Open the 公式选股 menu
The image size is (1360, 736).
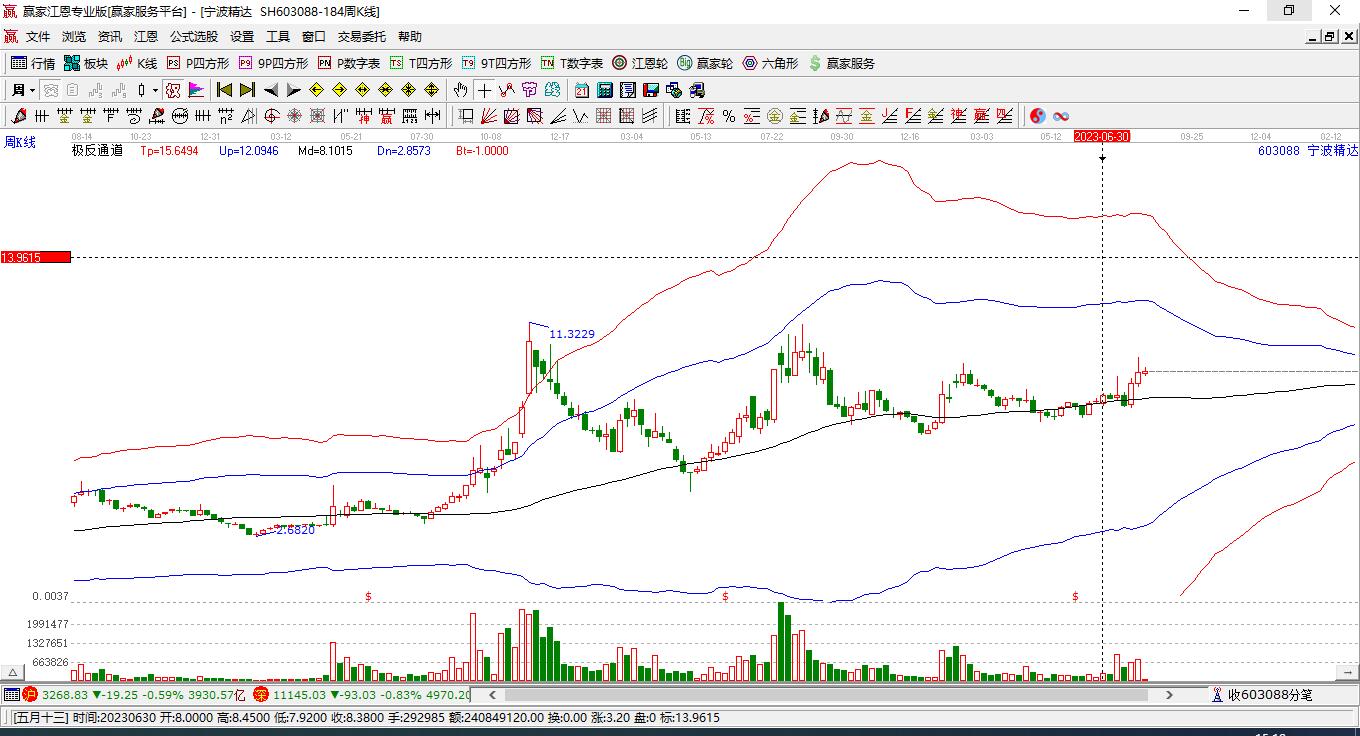(193, 37)
